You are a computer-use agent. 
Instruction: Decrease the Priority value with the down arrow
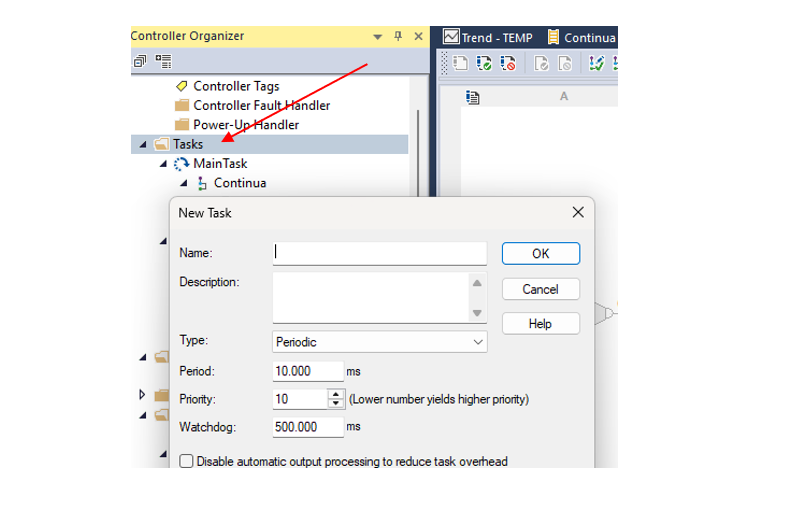[x=336, y=403]
